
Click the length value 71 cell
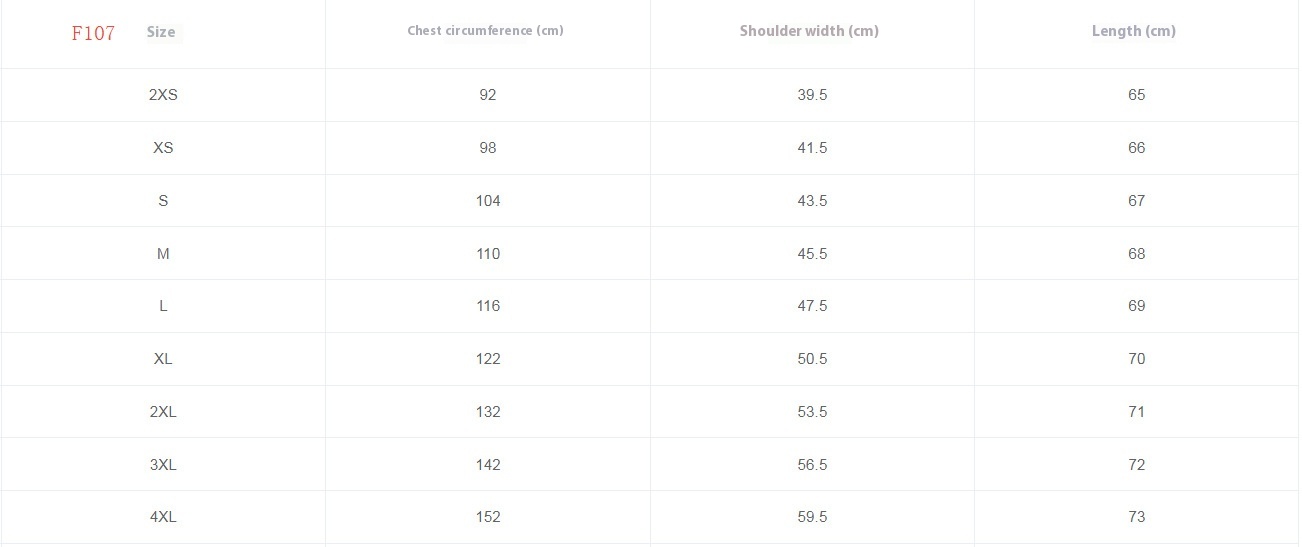(1136, 412)
